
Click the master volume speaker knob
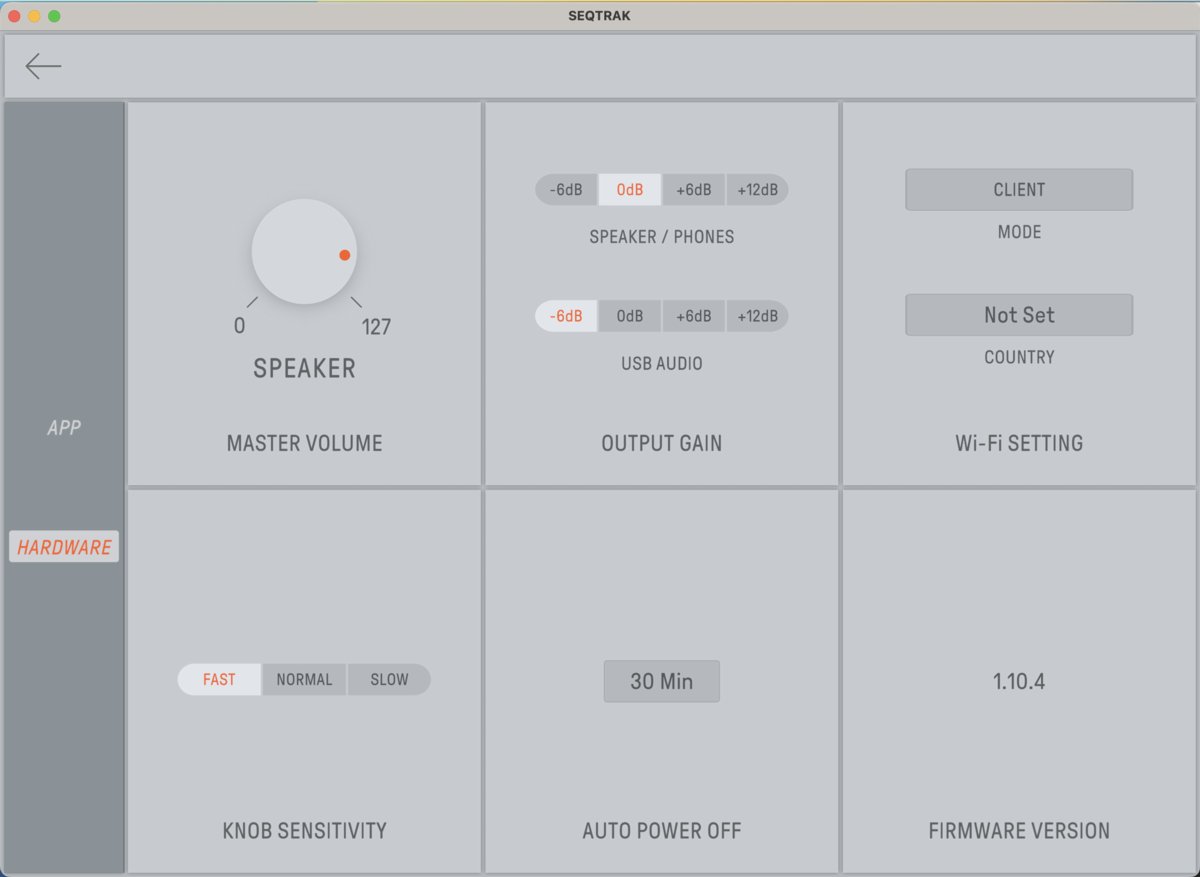pyautogui.click(x=304, y=252)
